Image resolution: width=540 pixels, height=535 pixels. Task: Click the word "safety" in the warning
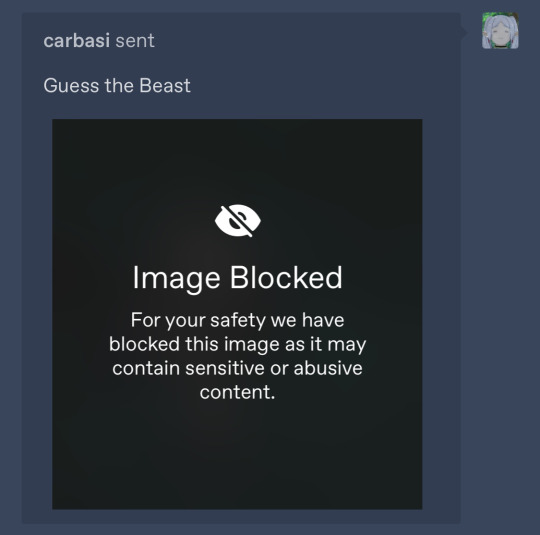pyautogui.click(x=238, y=321)
